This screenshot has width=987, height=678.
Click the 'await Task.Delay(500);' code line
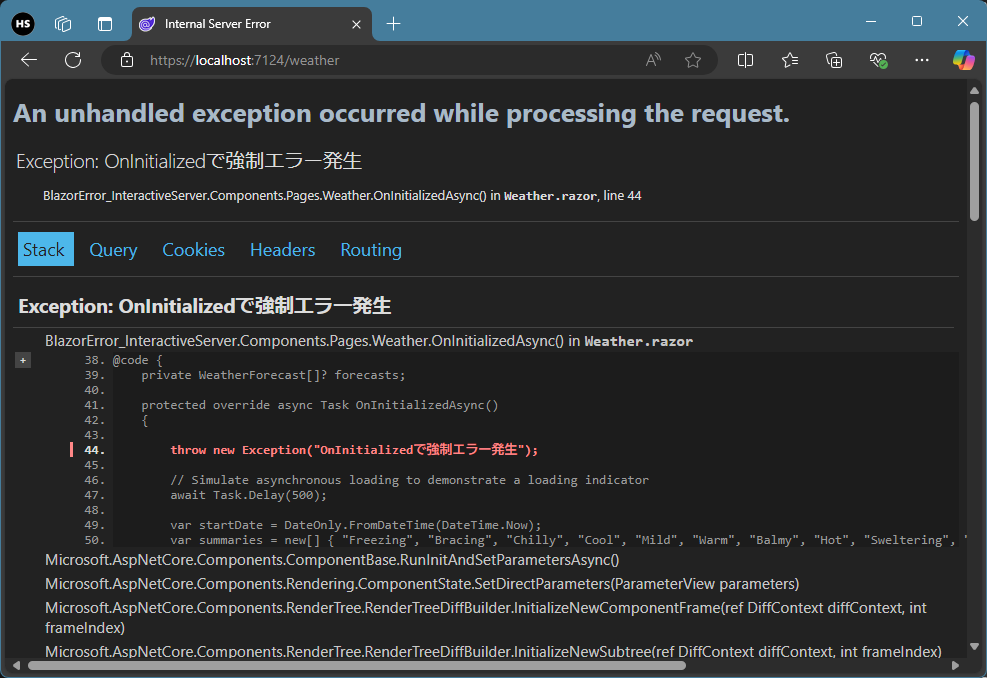point(249,495)
